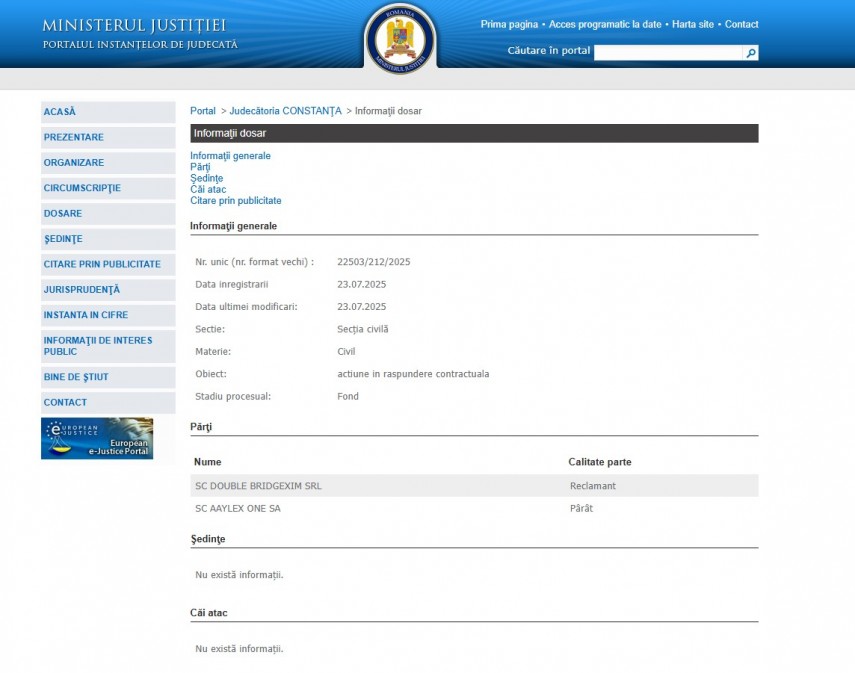Jump to Părţi anchor link
The height and width of the screenshot is (673, 855).
pos(200,167)
